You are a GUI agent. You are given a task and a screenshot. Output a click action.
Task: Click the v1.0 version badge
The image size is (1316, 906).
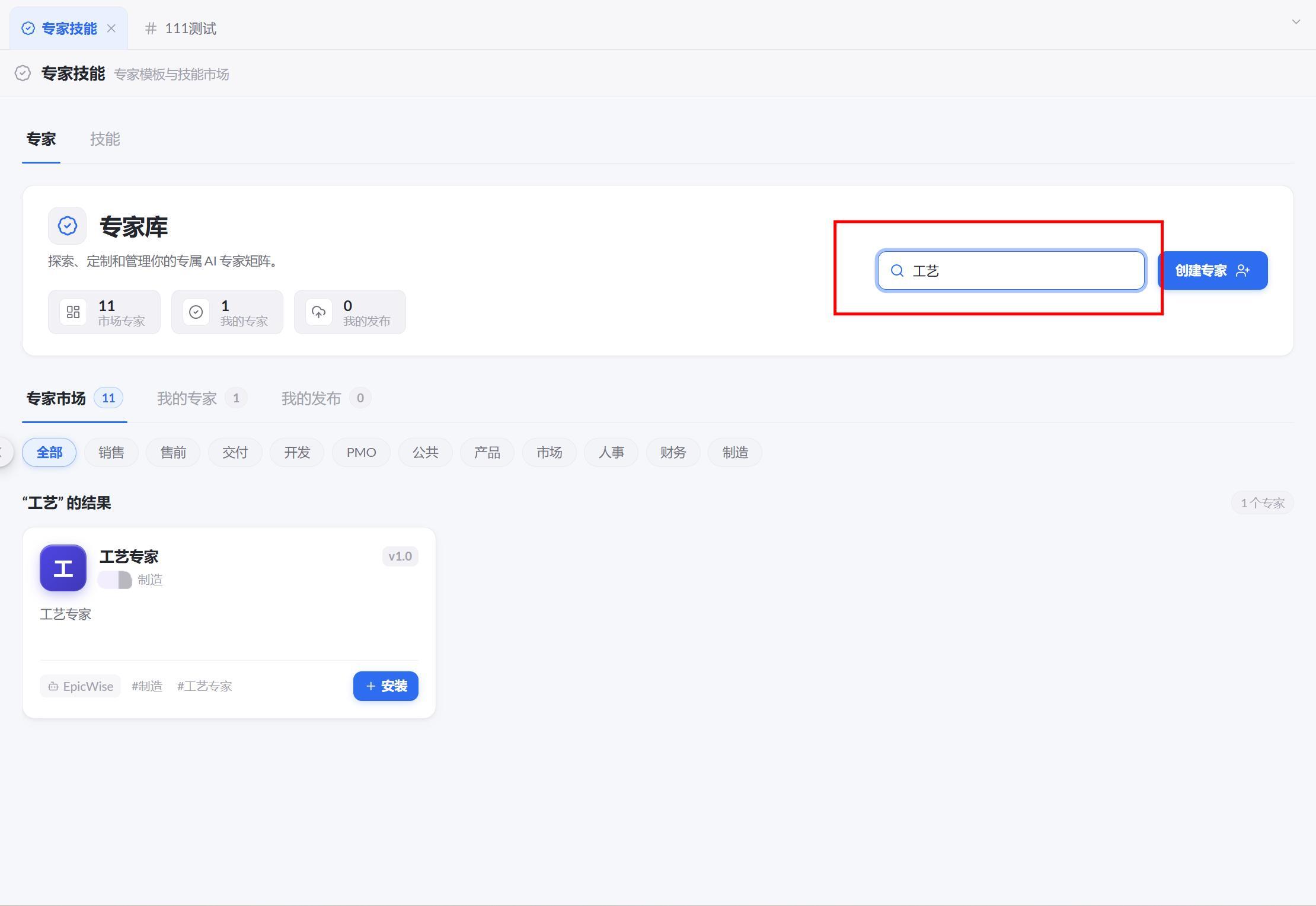click(x=400, y=556)
